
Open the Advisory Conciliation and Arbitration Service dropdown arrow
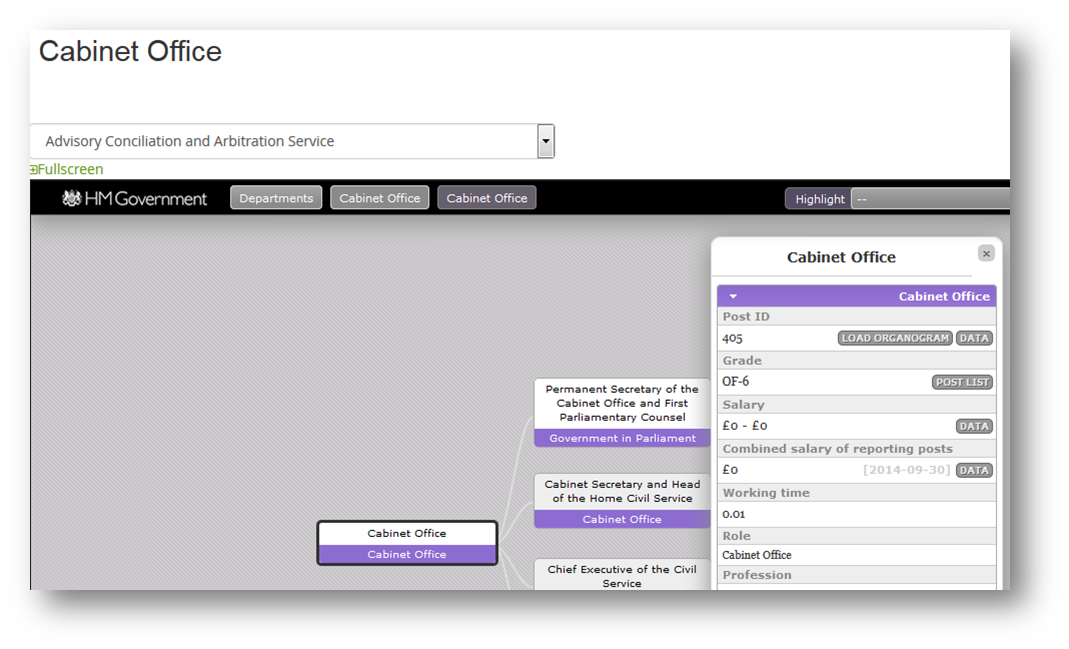click(545, 141)
